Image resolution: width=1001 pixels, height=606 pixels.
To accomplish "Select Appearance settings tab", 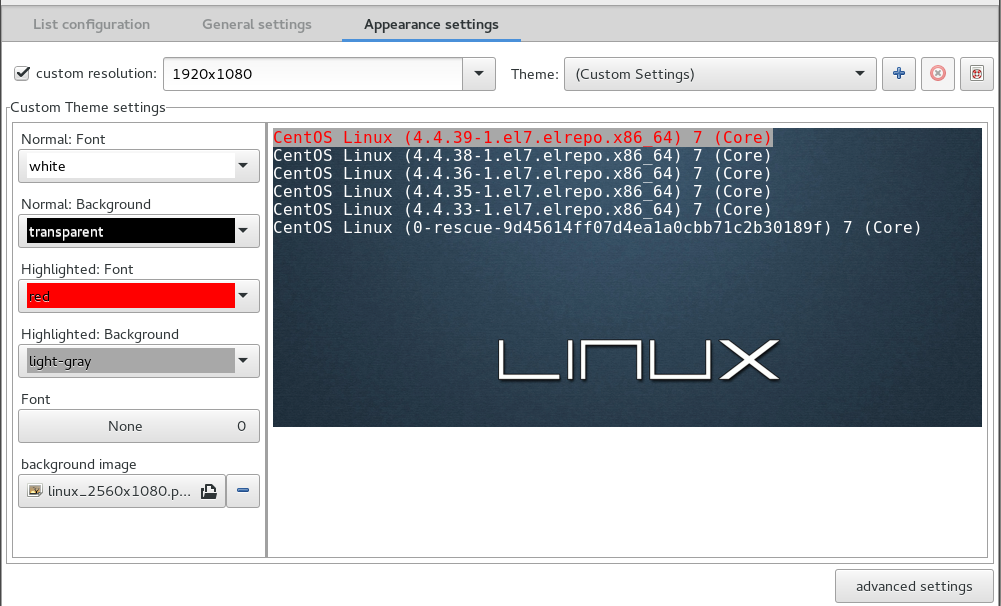I will point(431,24).
